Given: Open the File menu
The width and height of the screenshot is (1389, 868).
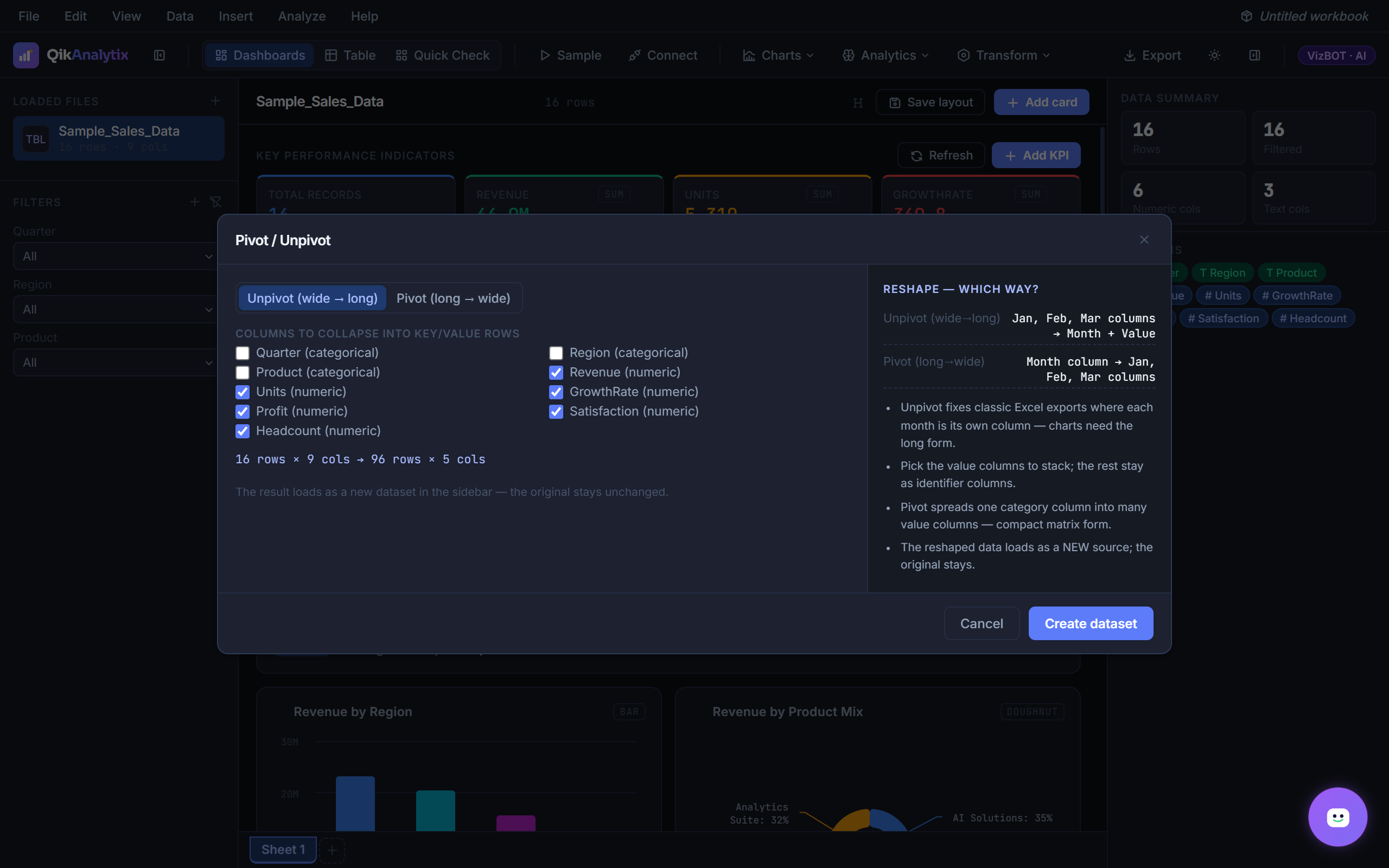Looking at the screenshot, I should (29, 16).
